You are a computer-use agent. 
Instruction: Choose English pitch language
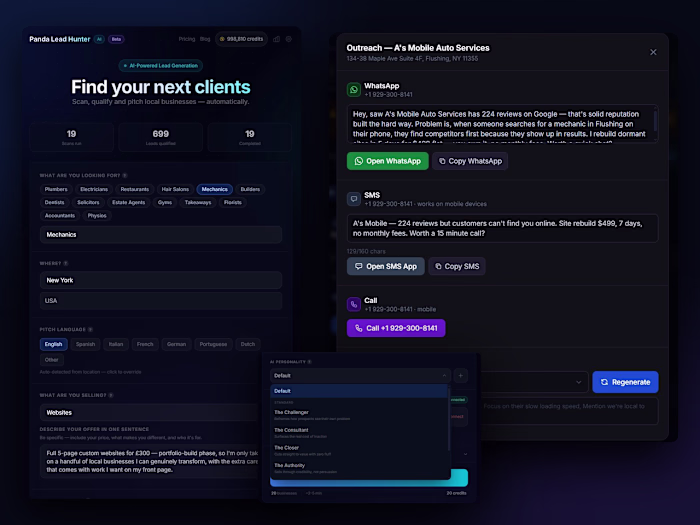pyautogui.click(x=54, y=344)
